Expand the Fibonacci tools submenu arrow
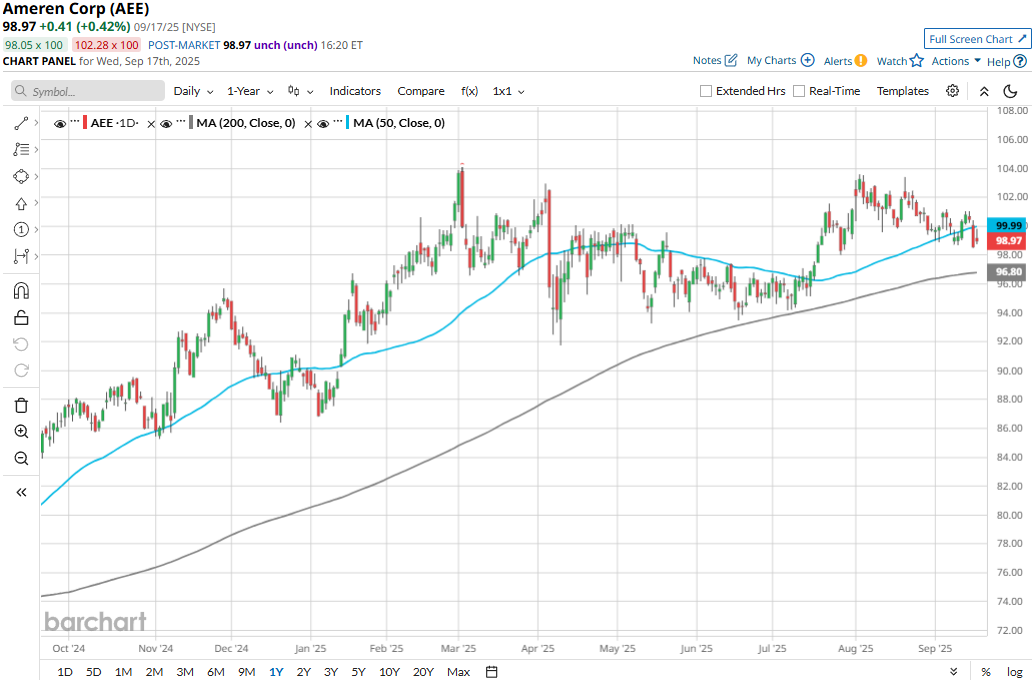The height and width of the screenshot is (680, 1033). [36, 150]
